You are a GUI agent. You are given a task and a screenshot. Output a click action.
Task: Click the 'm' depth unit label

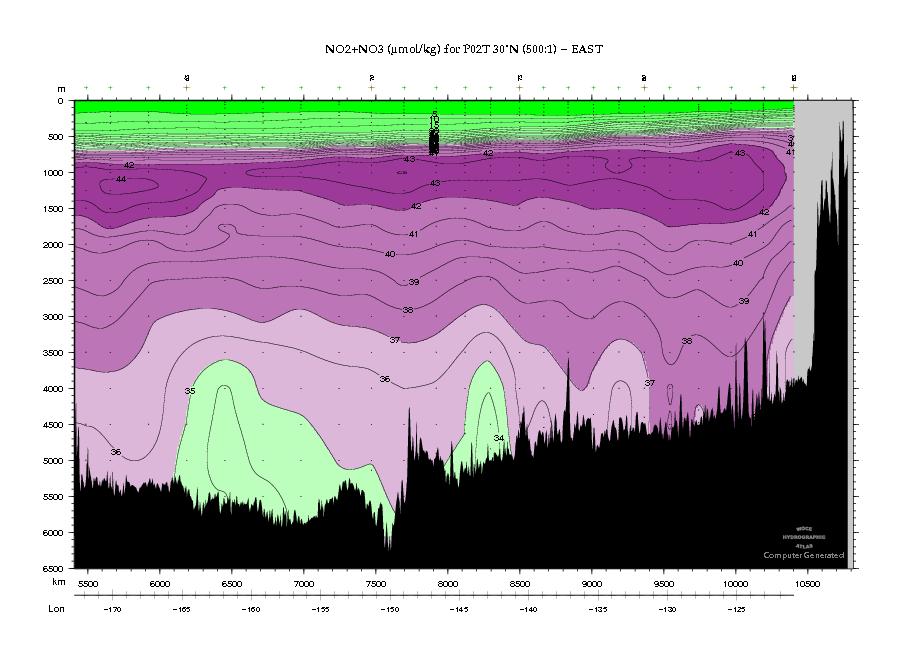(x=61, y=89)
